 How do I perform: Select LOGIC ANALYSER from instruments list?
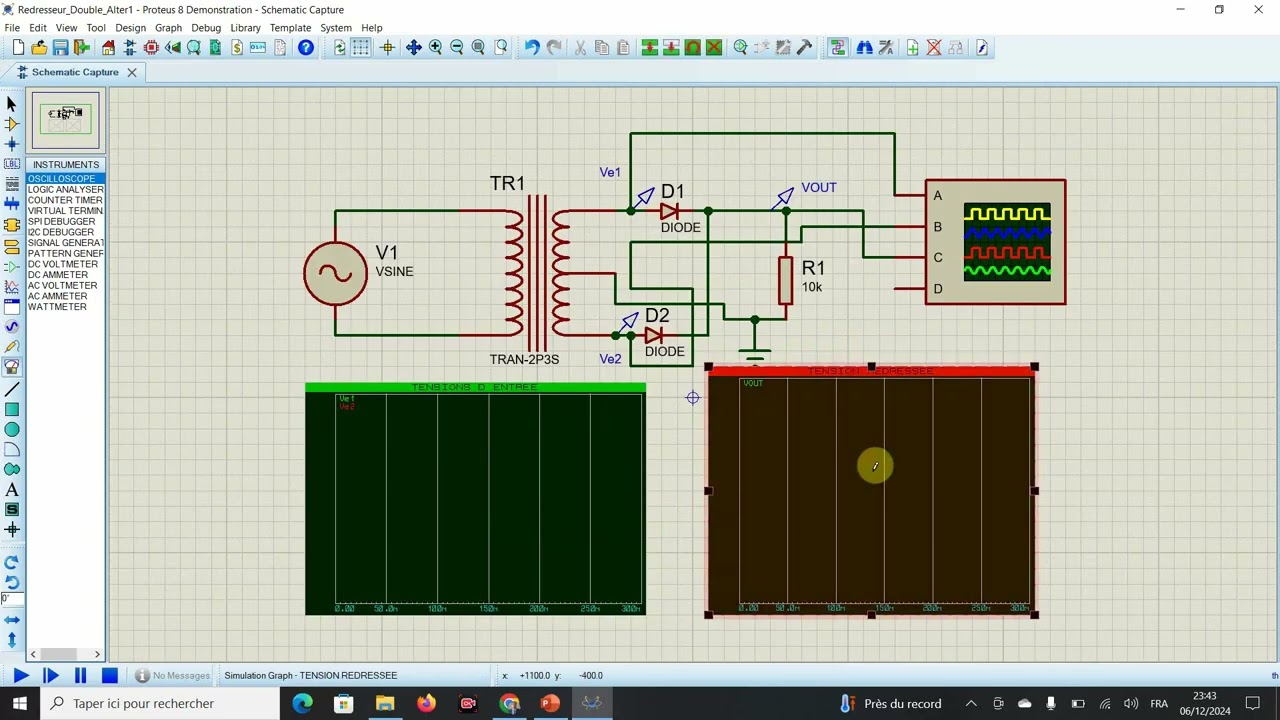point(66,189)
